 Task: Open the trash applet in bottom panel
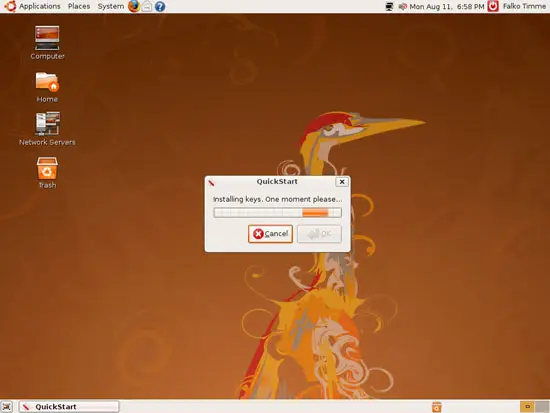[436, 407]
